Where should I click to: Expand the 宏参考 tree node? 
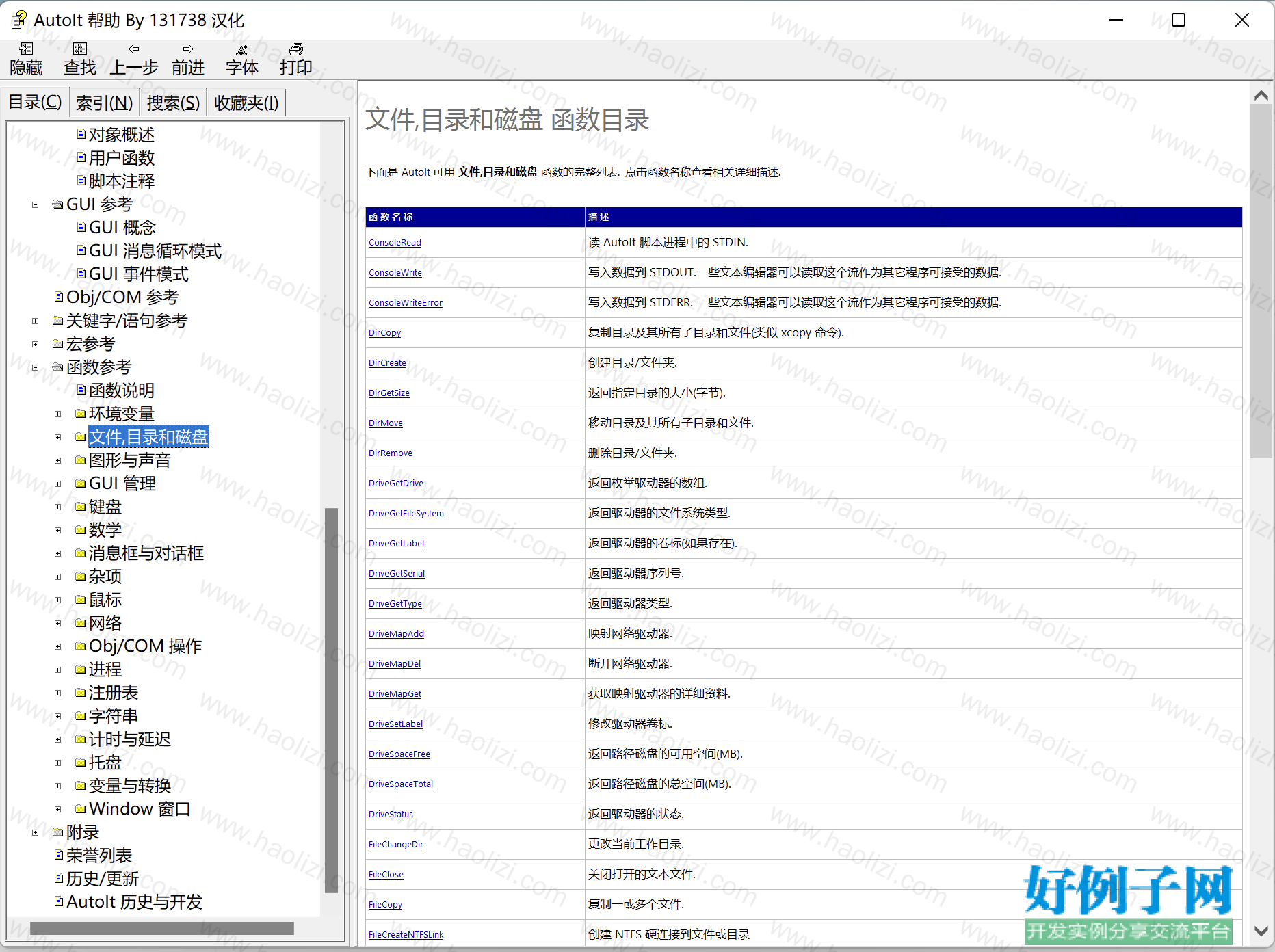click(x=36, y=344)
